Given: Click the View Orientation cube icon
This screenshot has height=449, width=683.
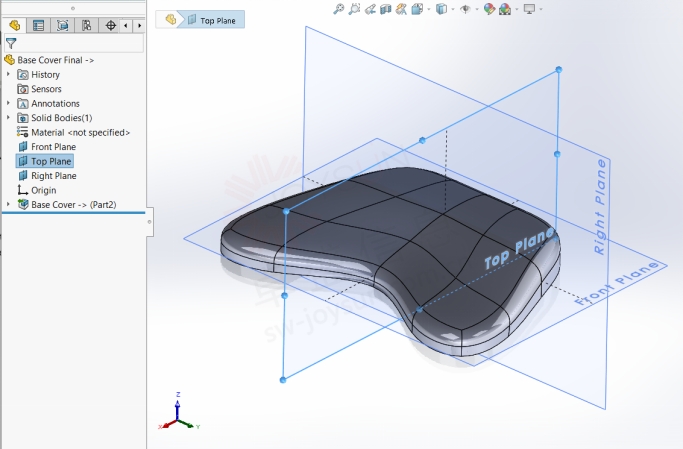Looking at the screenshot, I should click(x=417, y=9).
